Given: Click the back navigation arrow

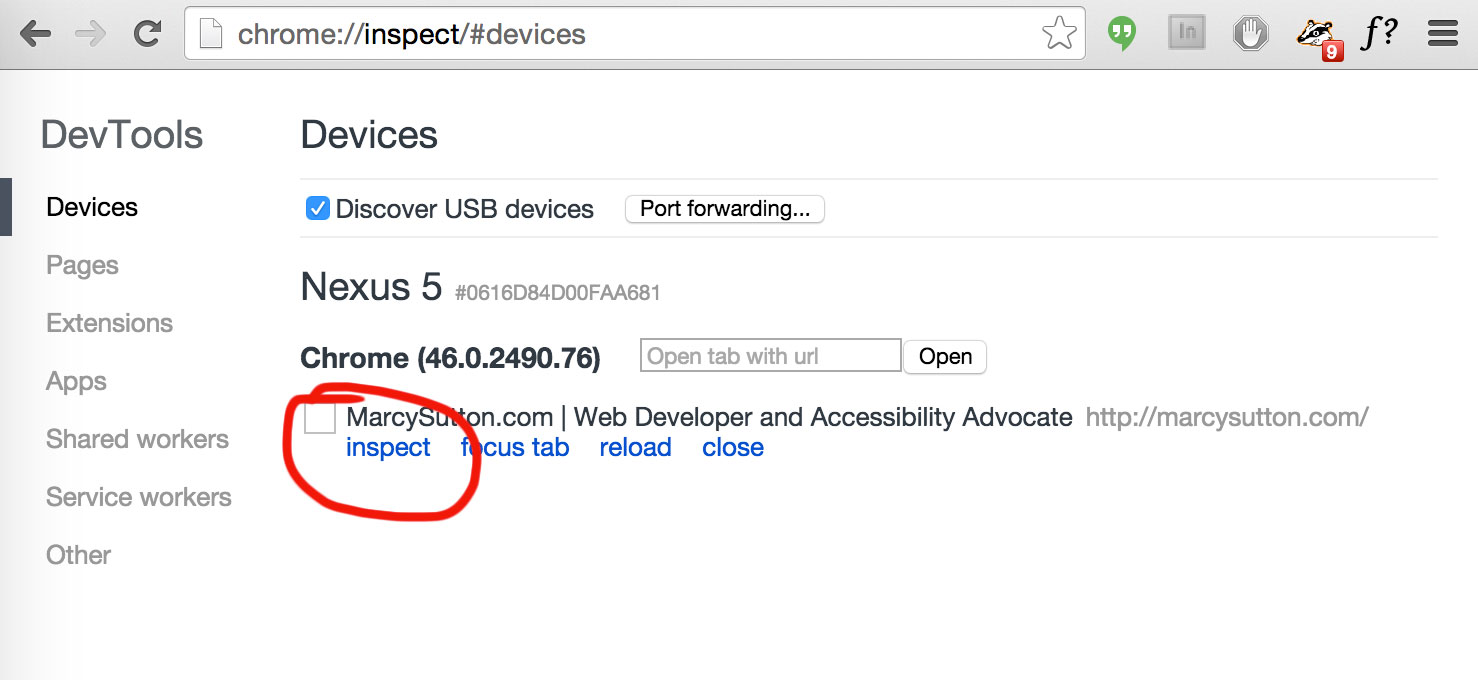Looking at the screenshot, I should pyautogui.click(x=36, y=32).
